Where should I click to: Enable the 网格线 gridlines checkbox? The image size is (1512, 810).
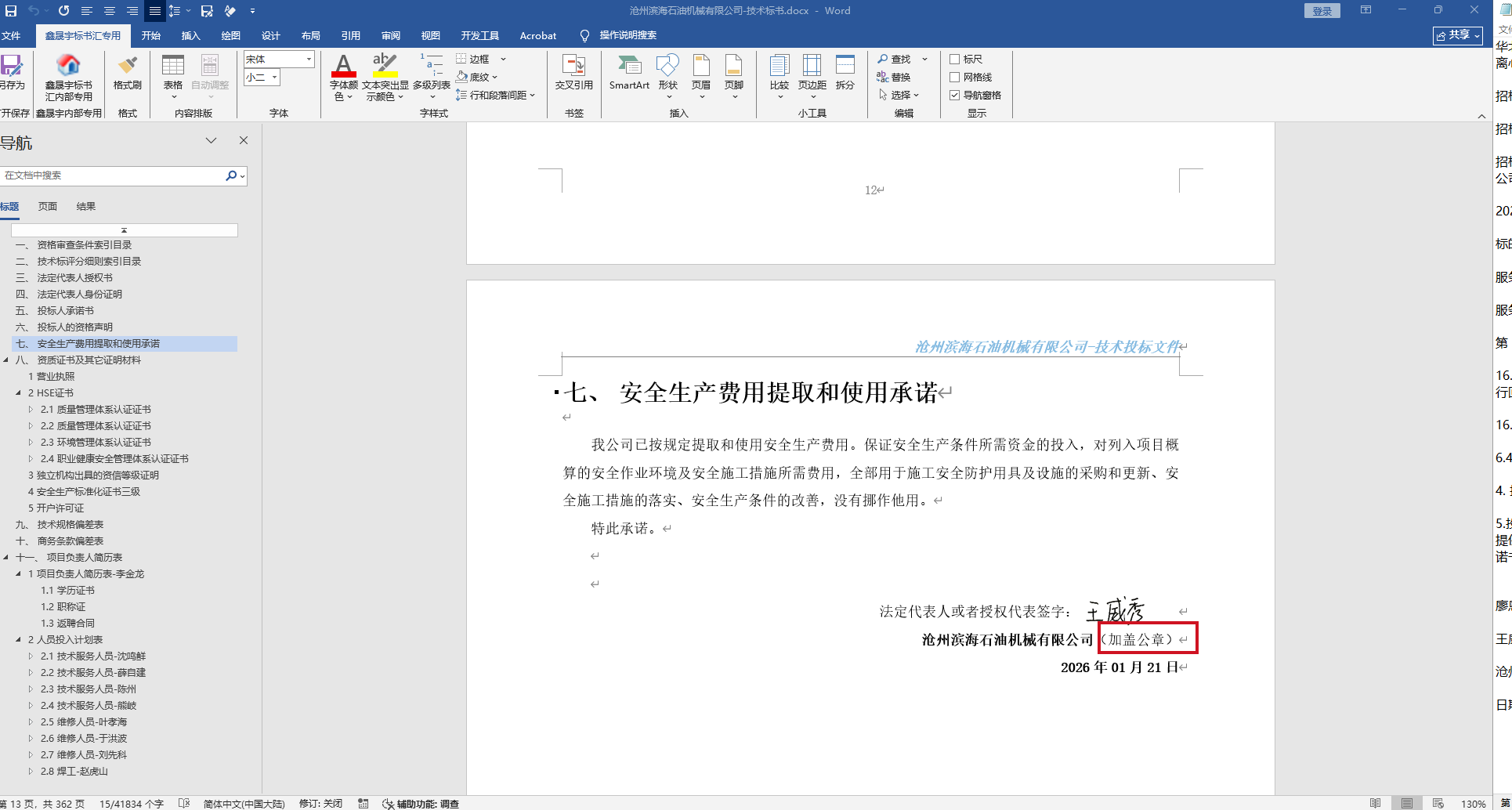(955, 77)
